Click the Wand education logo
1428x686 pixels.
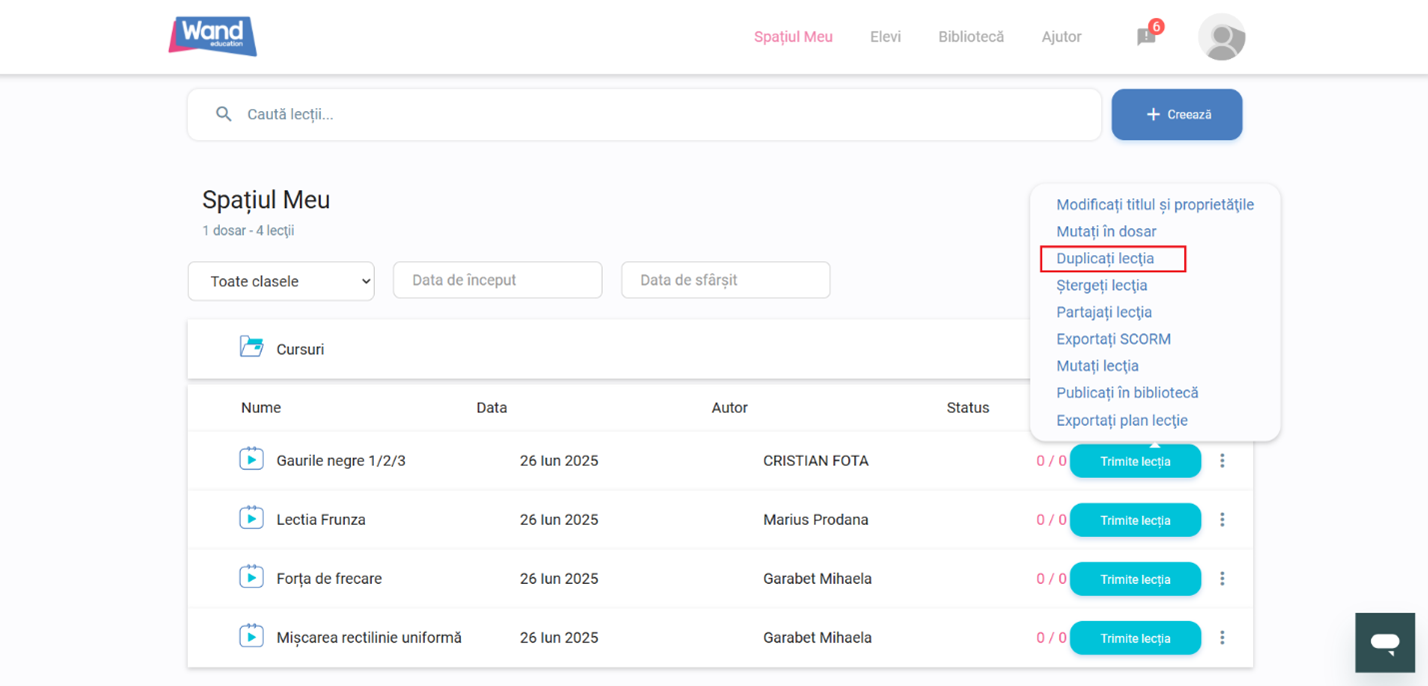212,37
